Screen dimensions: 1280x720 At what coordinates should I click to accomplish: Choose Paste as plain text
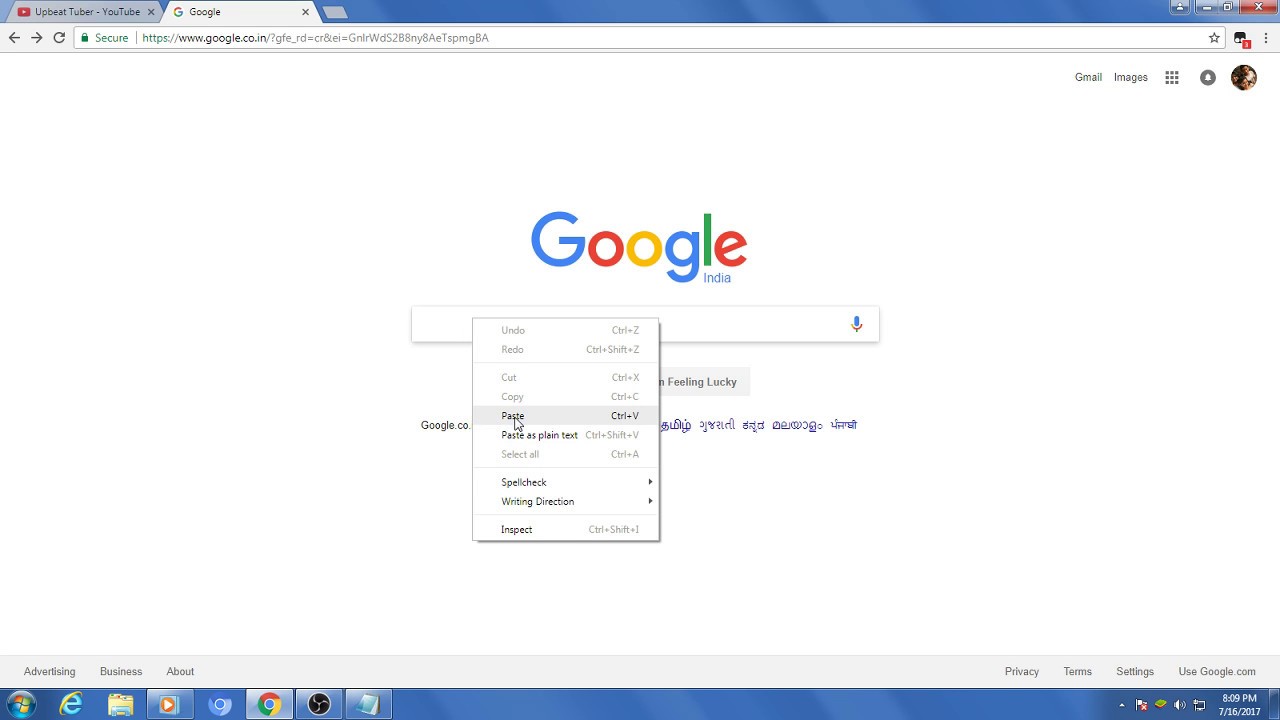pyautogui.click(x=566, y=435)
